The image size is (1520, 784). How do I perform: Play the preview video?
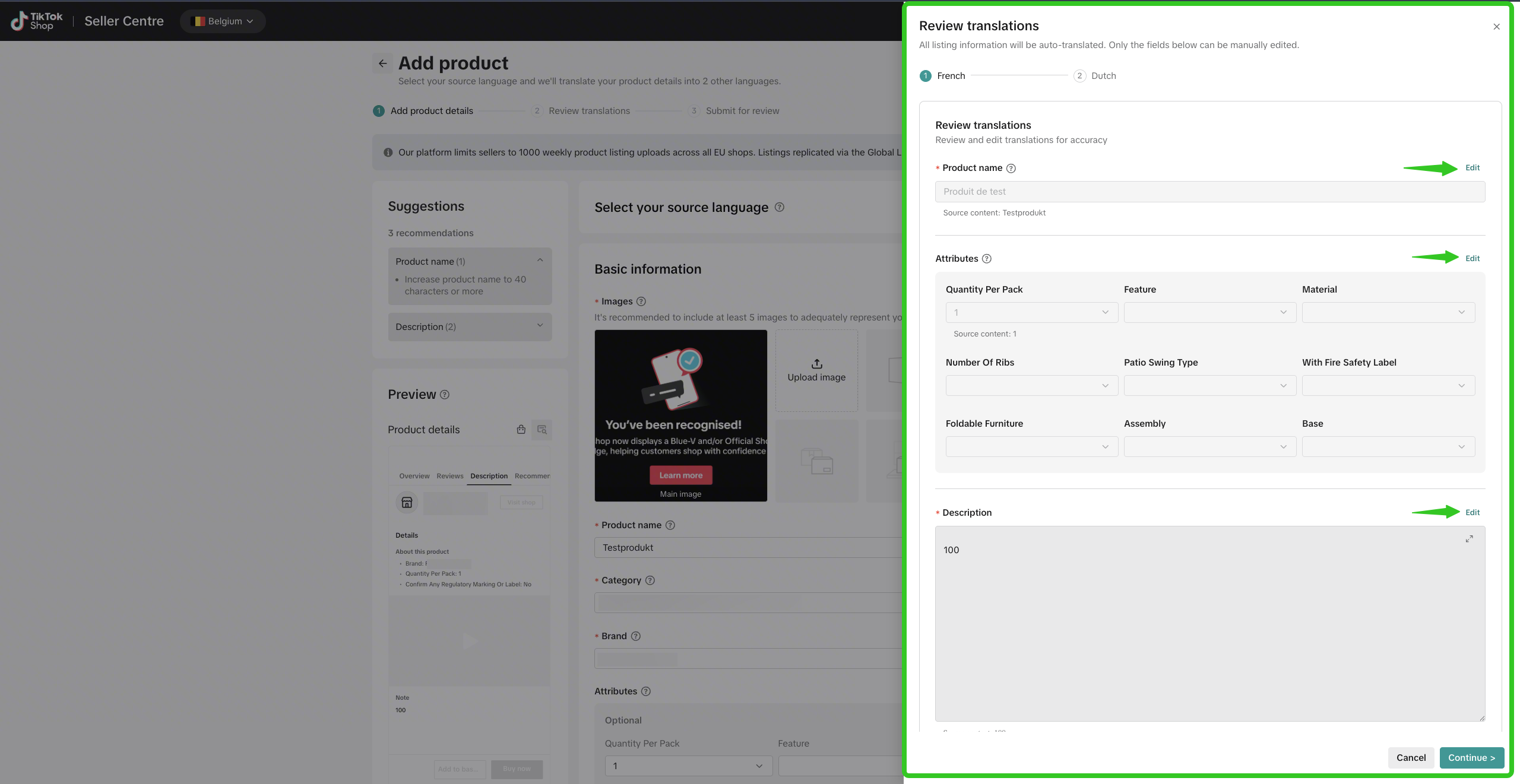(x=470, y=641)
